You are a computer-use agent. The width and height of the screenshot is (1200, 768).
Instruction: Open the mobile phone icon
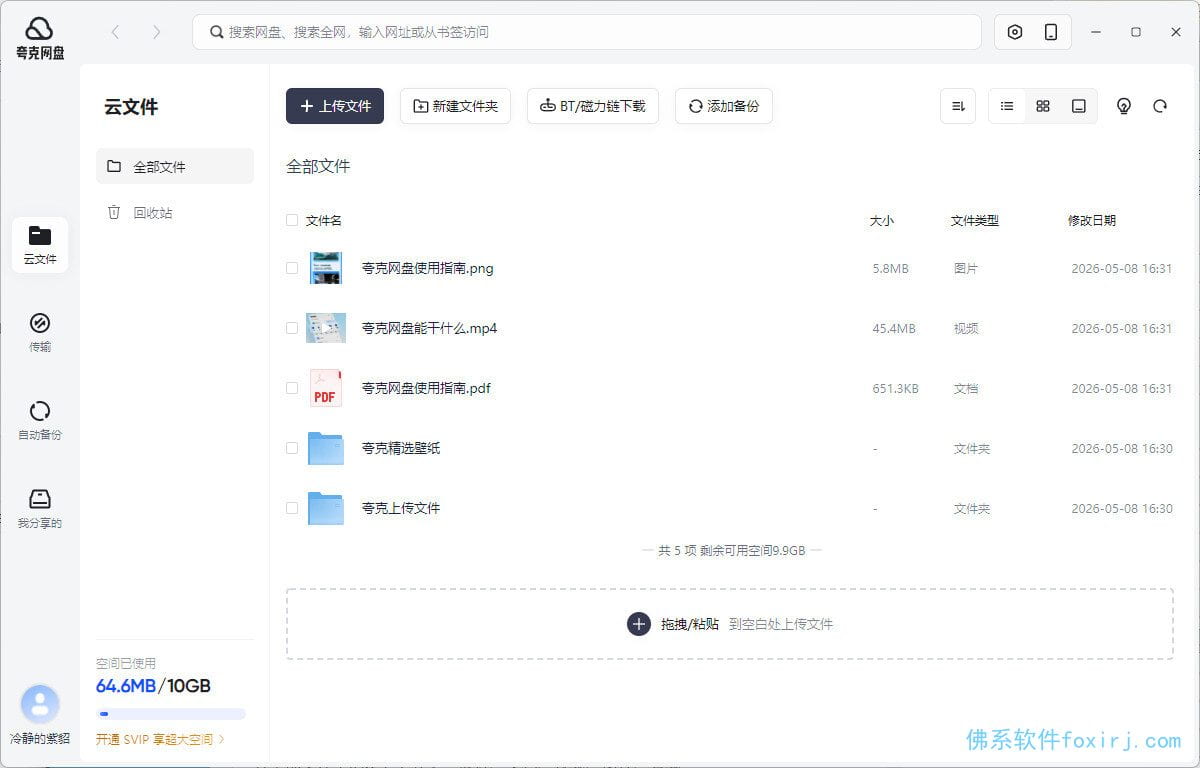(x=1051, y=32)
